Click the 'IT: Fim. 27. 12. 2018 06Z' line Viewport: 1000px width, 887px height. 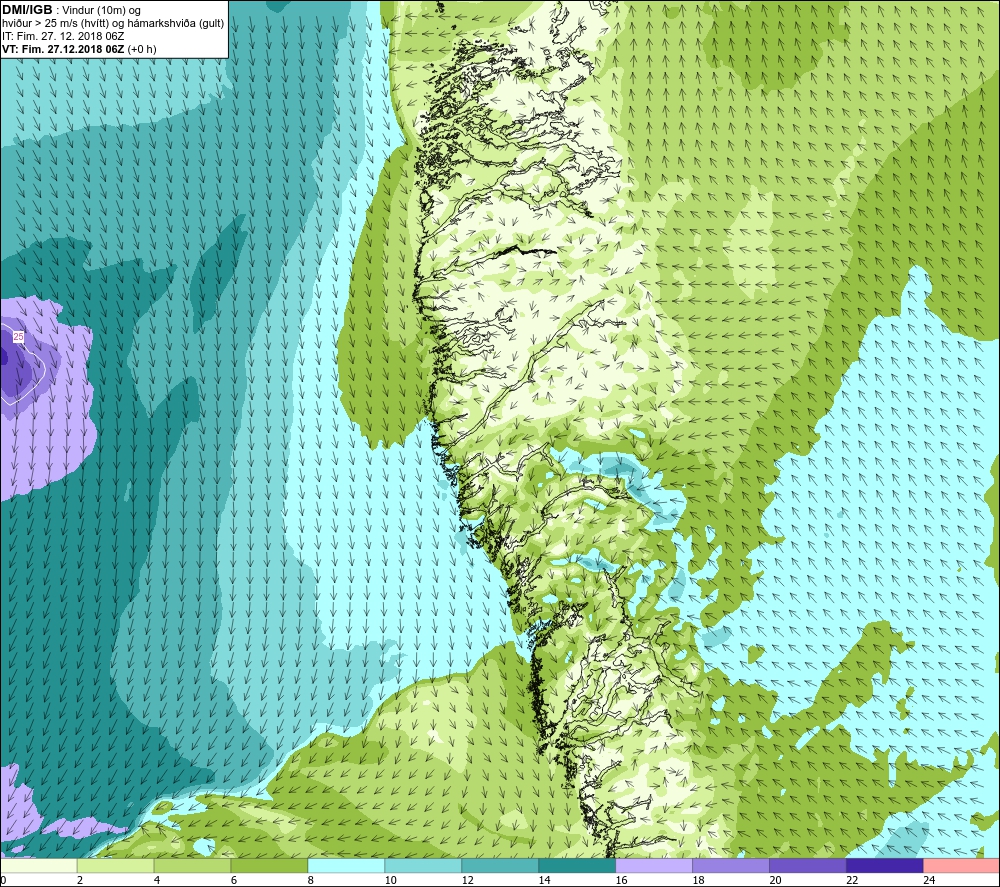coord(63,36)
